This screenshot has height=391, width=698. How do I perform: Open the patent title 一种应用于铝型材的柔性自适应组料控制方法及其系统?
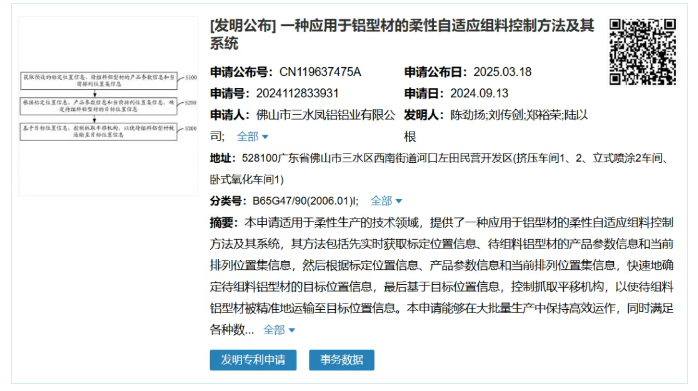pos(402,34)
